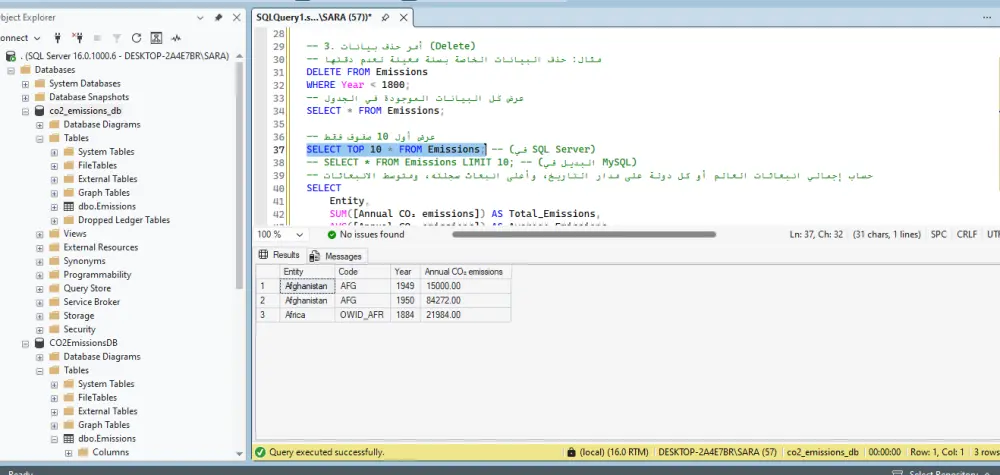Refresh the Object Explorer tree

136,38
